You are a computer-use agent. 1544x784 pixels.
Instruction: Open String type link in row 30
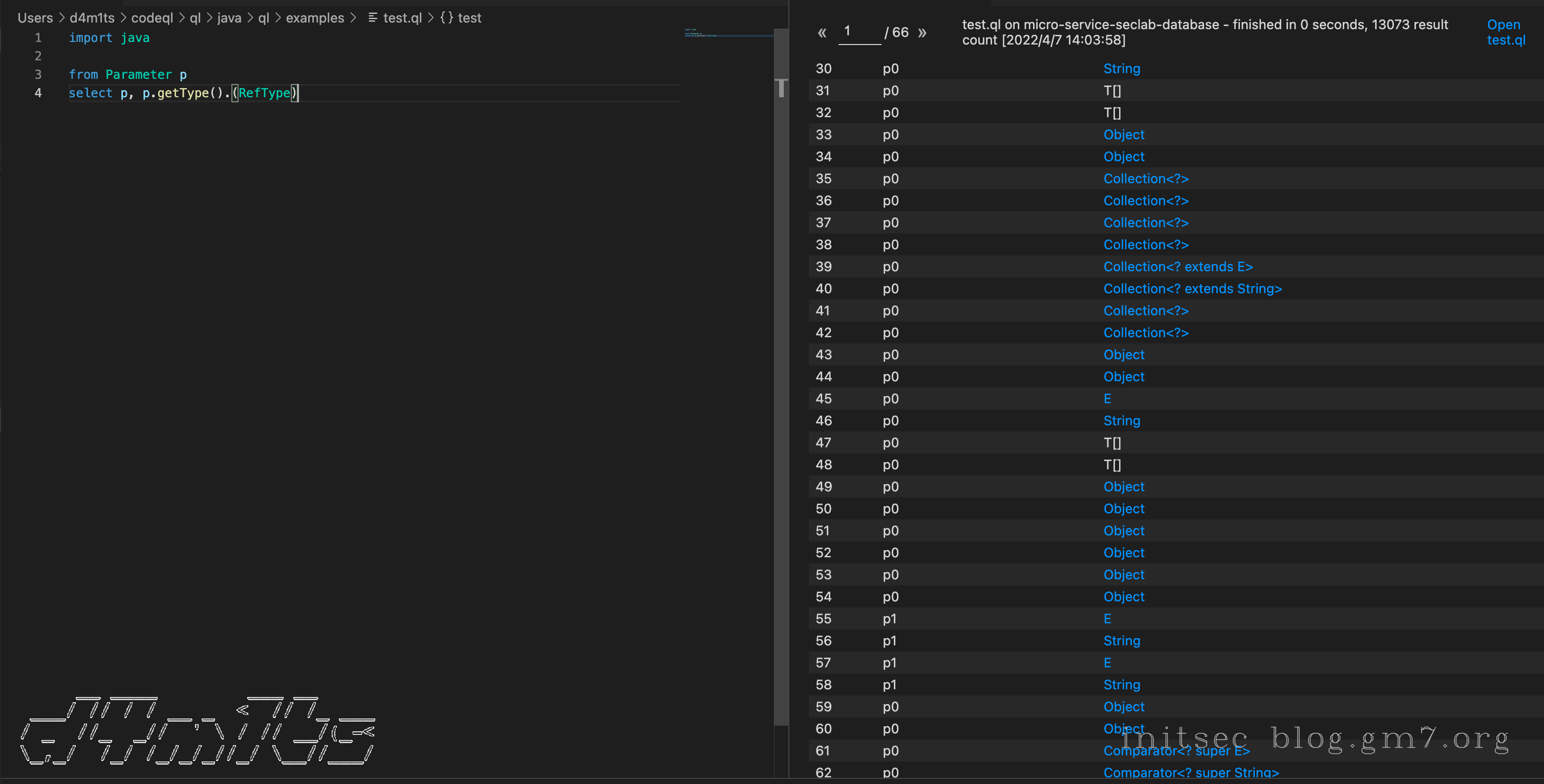(x=1122, y=69)
